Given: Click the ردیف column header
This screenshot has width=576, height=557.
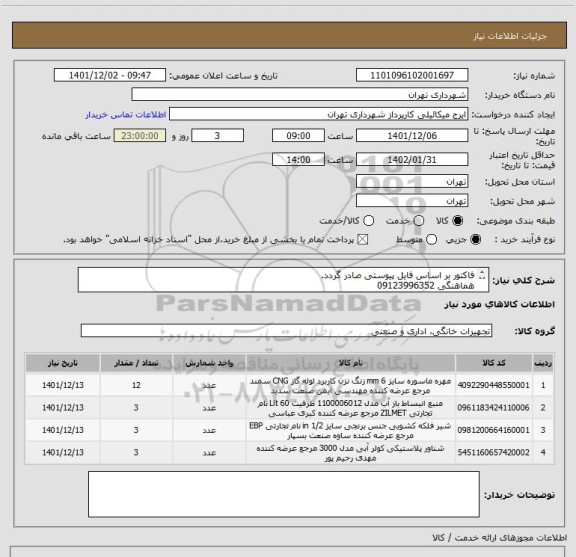Looking at the screenshot, I should [543, 363].
